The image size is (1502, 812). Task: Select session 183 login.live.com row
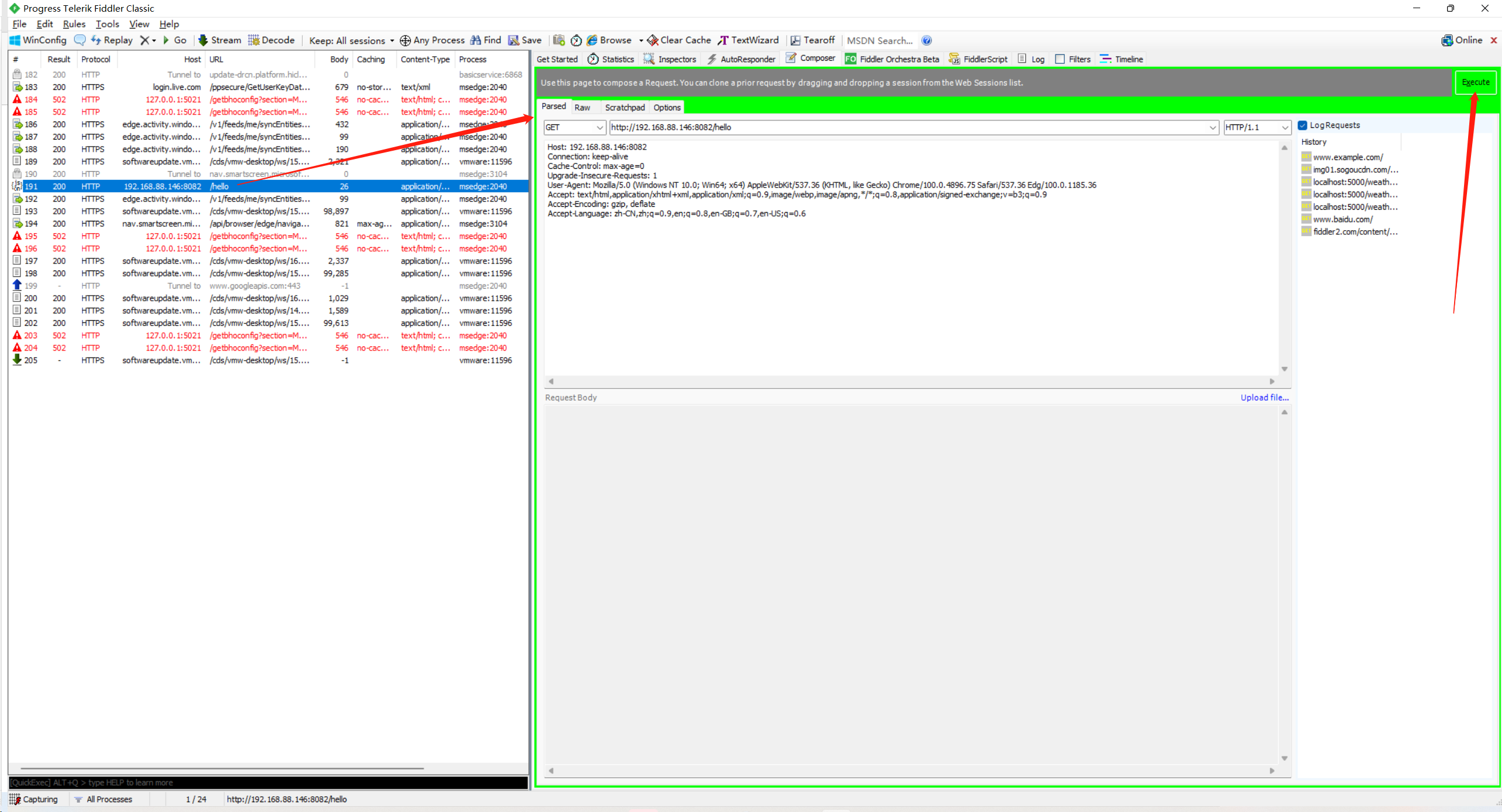[268, 87]
